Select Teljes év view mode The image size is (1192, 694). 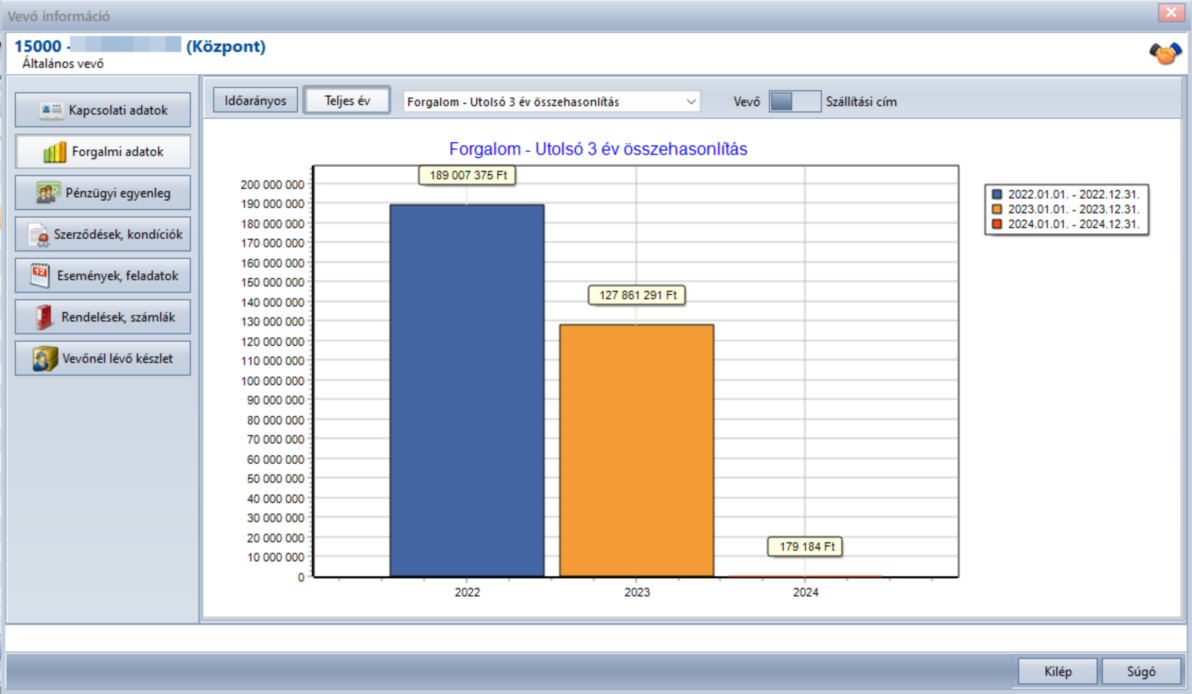(347, 100)
